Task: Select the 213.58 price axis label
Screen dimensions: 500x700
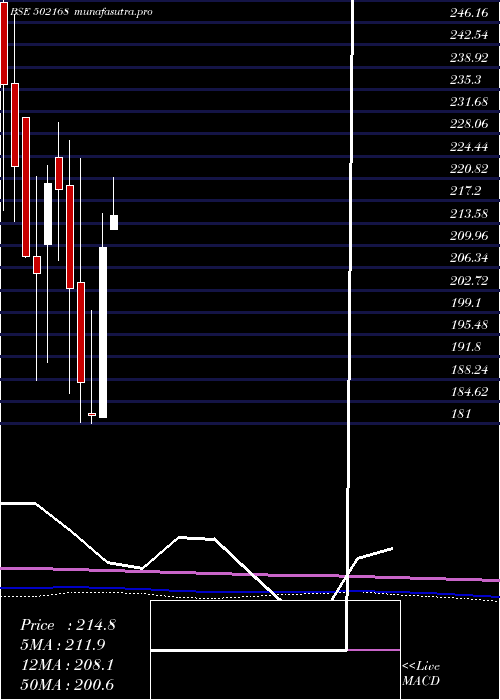Action: 469,213
